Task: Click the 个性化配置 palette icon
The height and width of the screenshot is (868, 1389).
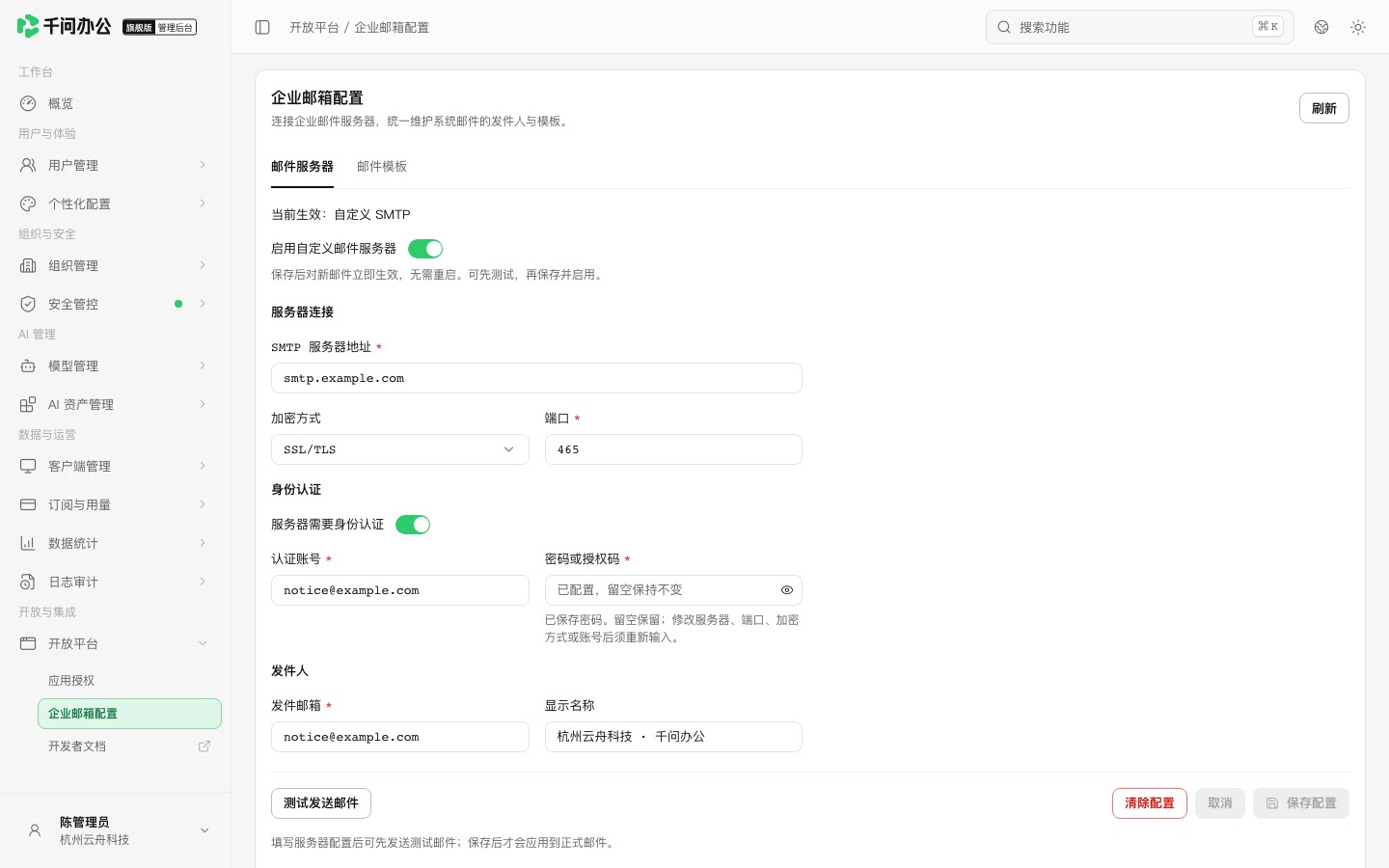Action: (28, 203)
